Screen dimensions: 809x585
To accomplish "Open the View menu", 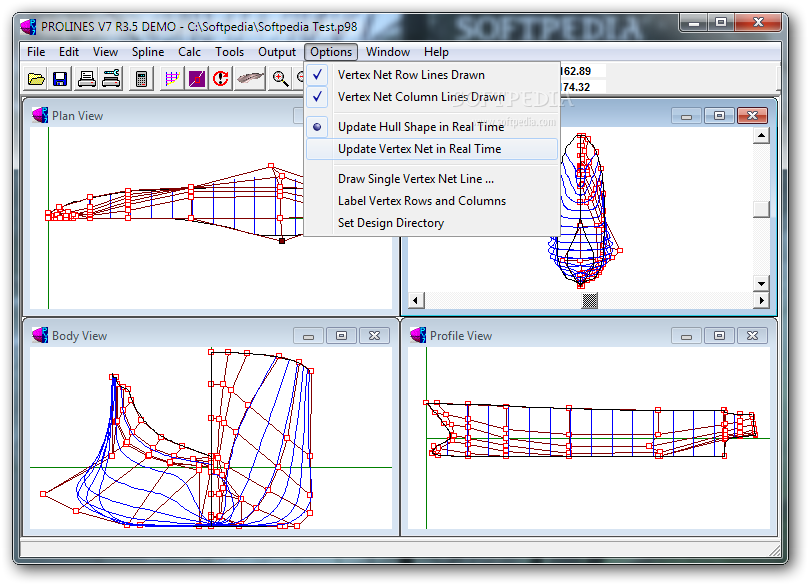I will coord(105,52).
